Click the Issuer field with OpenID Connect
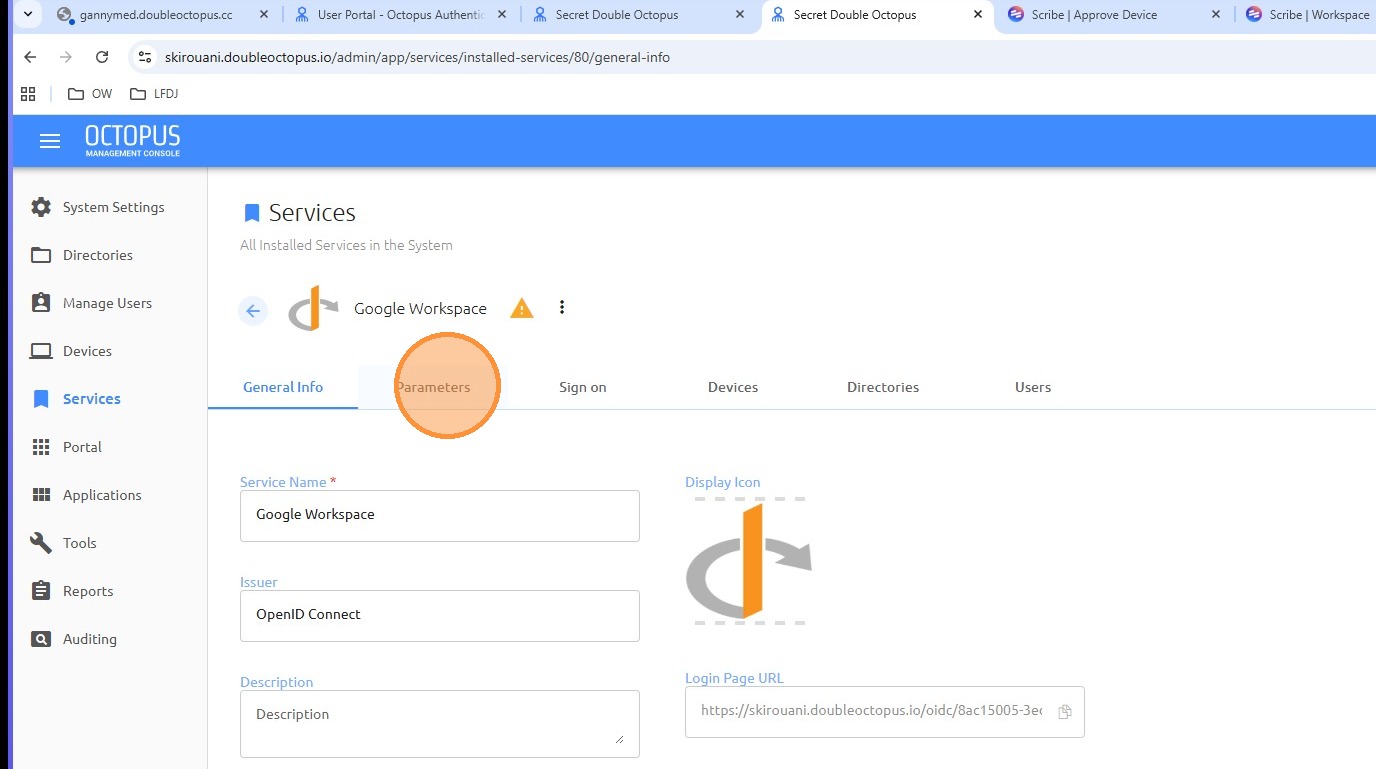1376x769 pixels. pos(440,616)
